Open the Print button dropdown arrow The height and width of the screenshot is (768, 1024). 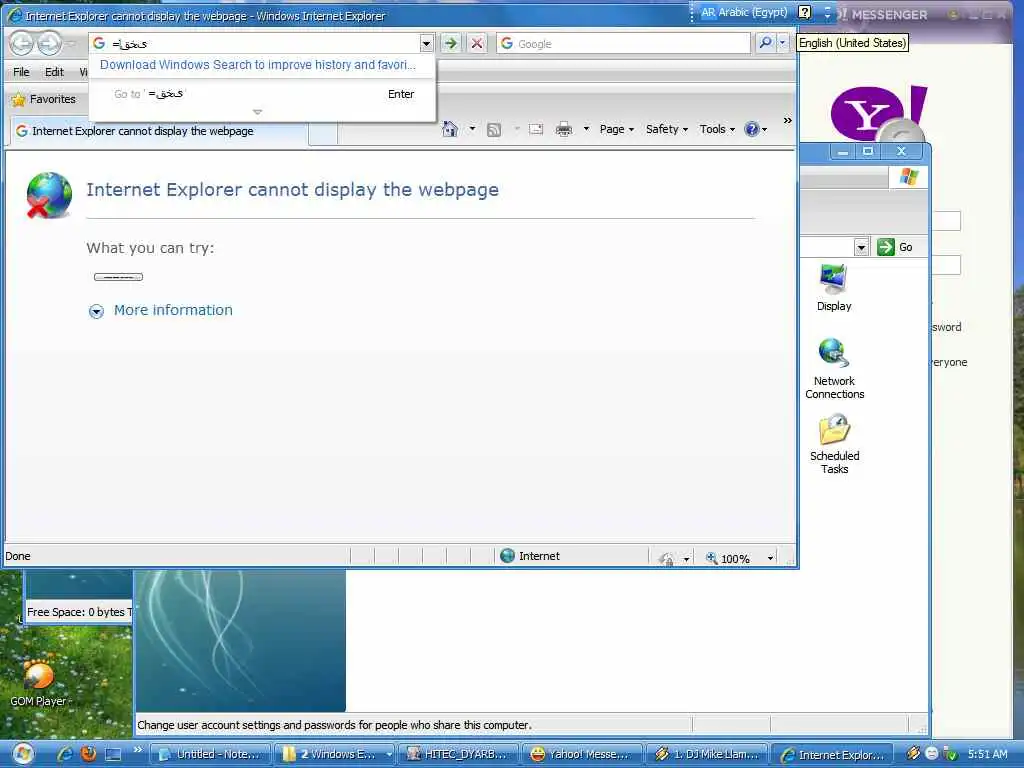(586, 129)
